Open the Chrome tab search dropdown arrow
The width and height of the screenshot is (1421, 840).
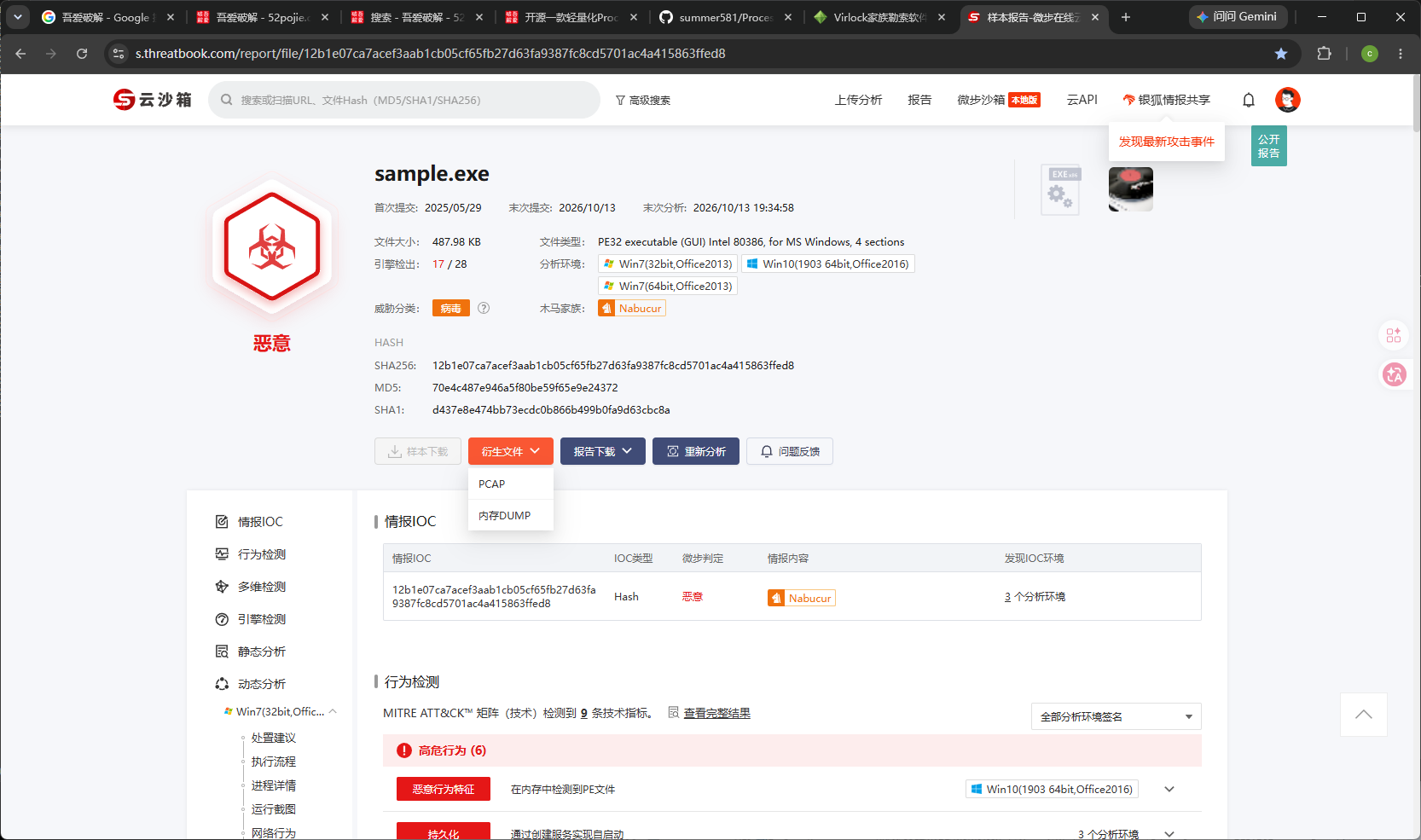[18, 17]
